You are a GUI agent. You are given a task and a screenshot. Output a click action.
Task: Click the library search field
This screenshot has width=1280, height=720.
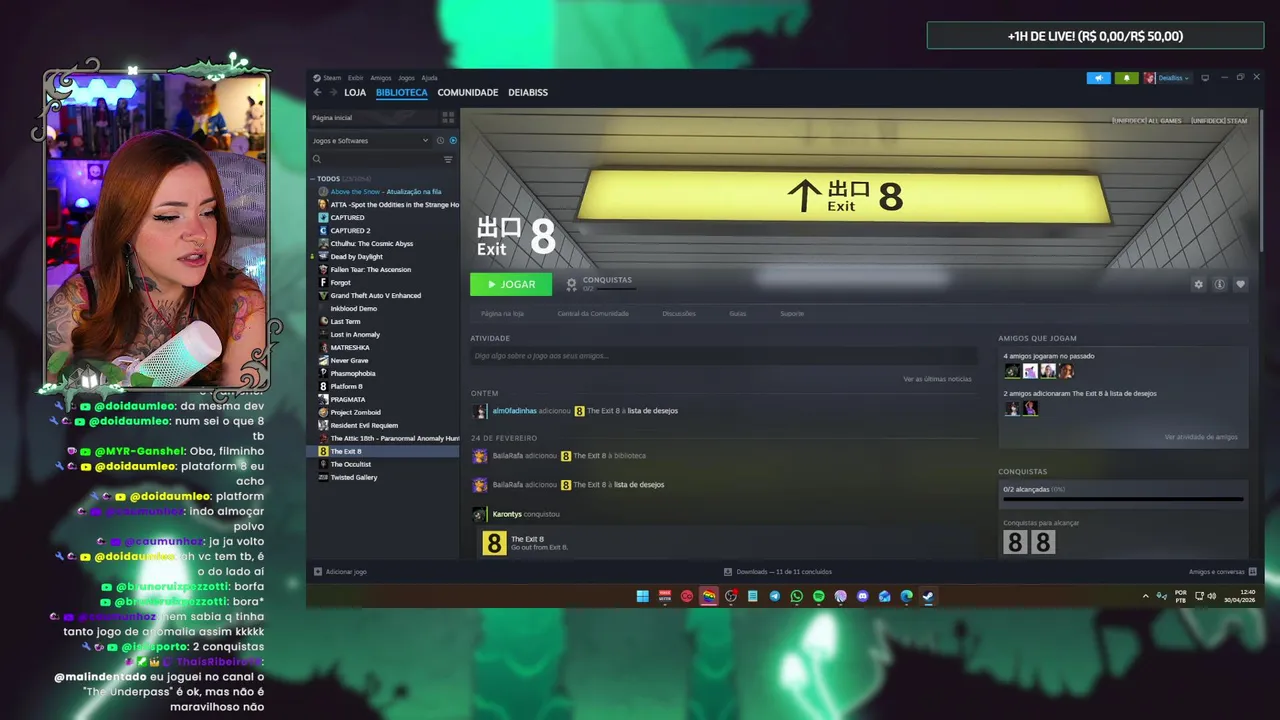tap(375, 159)
